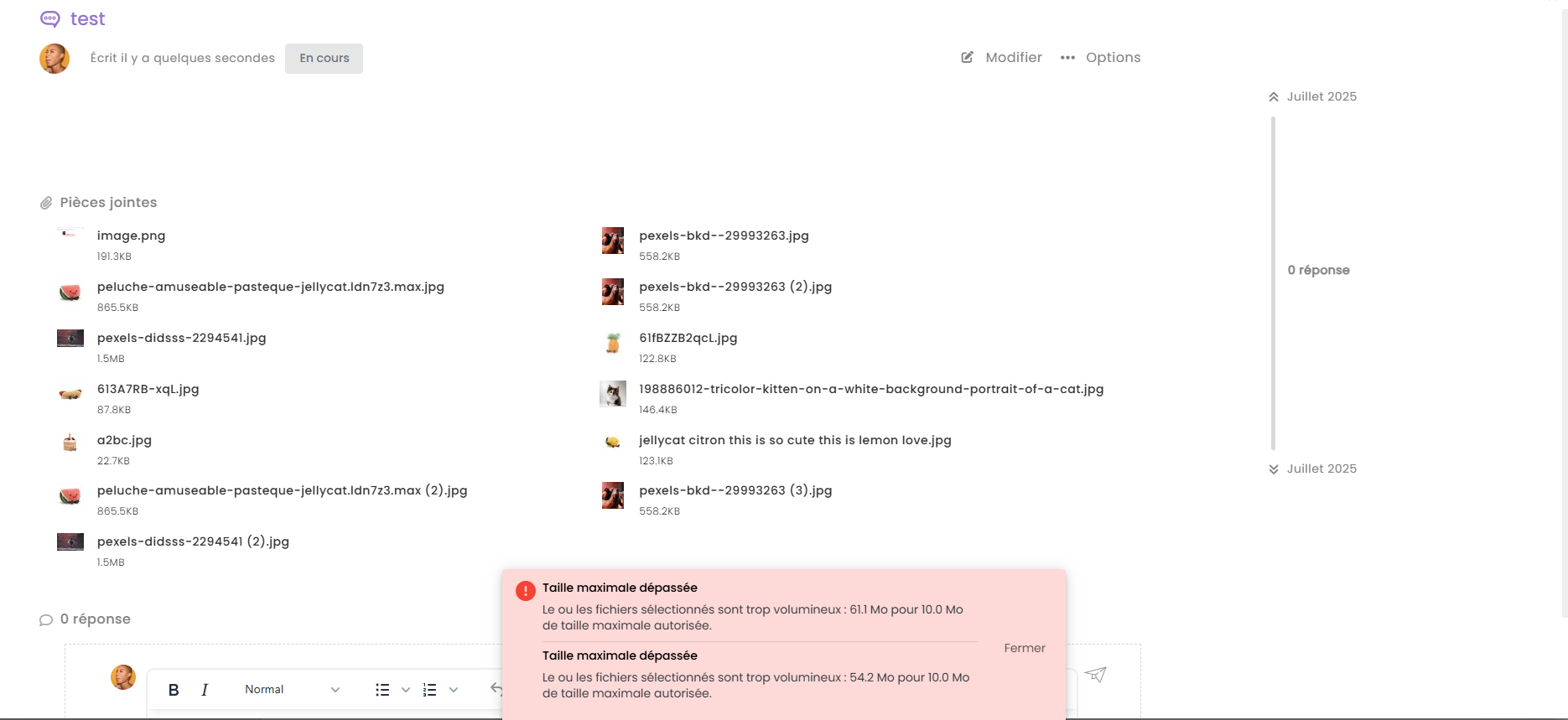Screen dimensions: 1568x720
Task: Close the error notification with Fermer
Action: coord(1025,648)
